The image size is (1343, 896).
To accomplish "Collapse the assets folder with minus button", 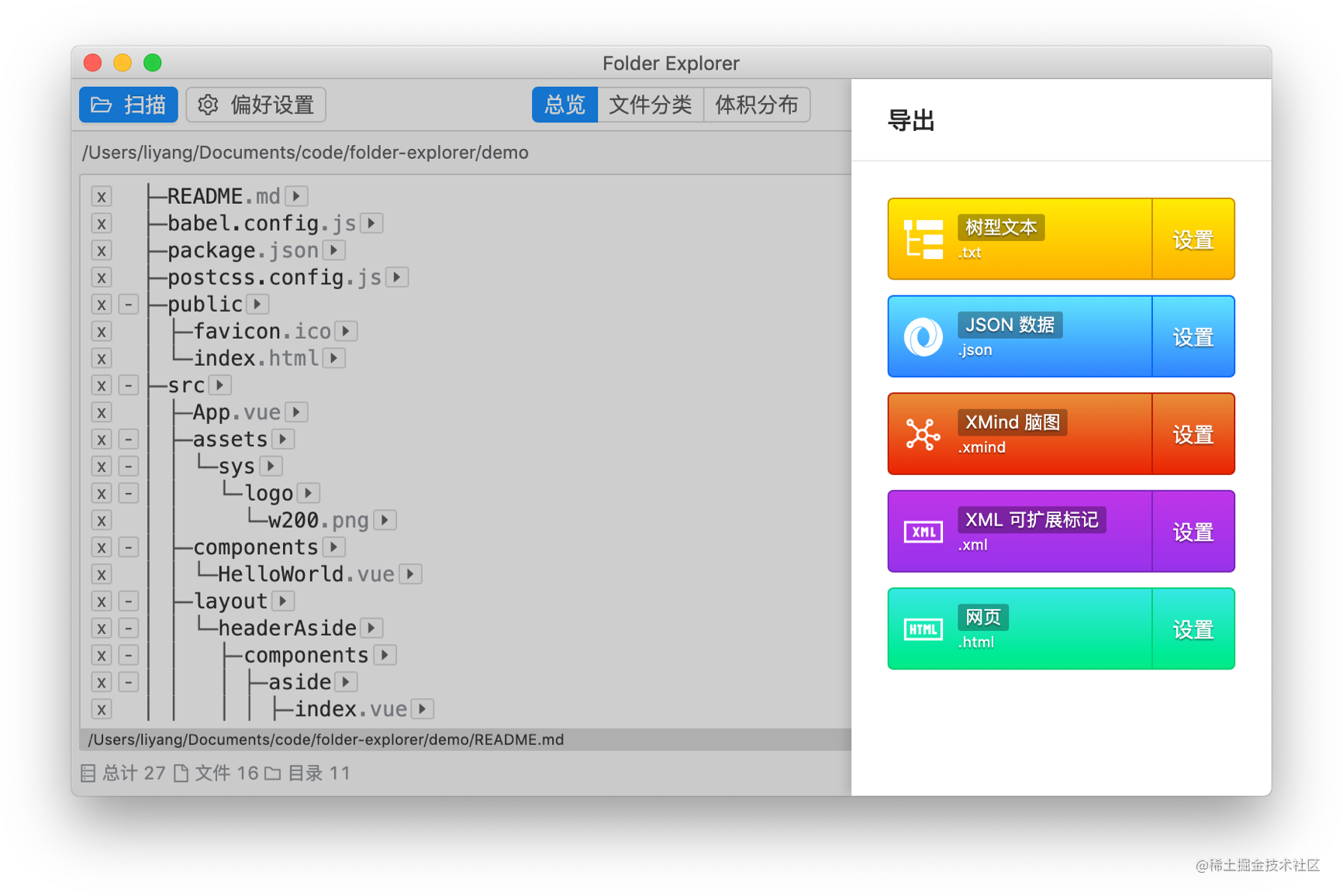I will click(129, 439).
